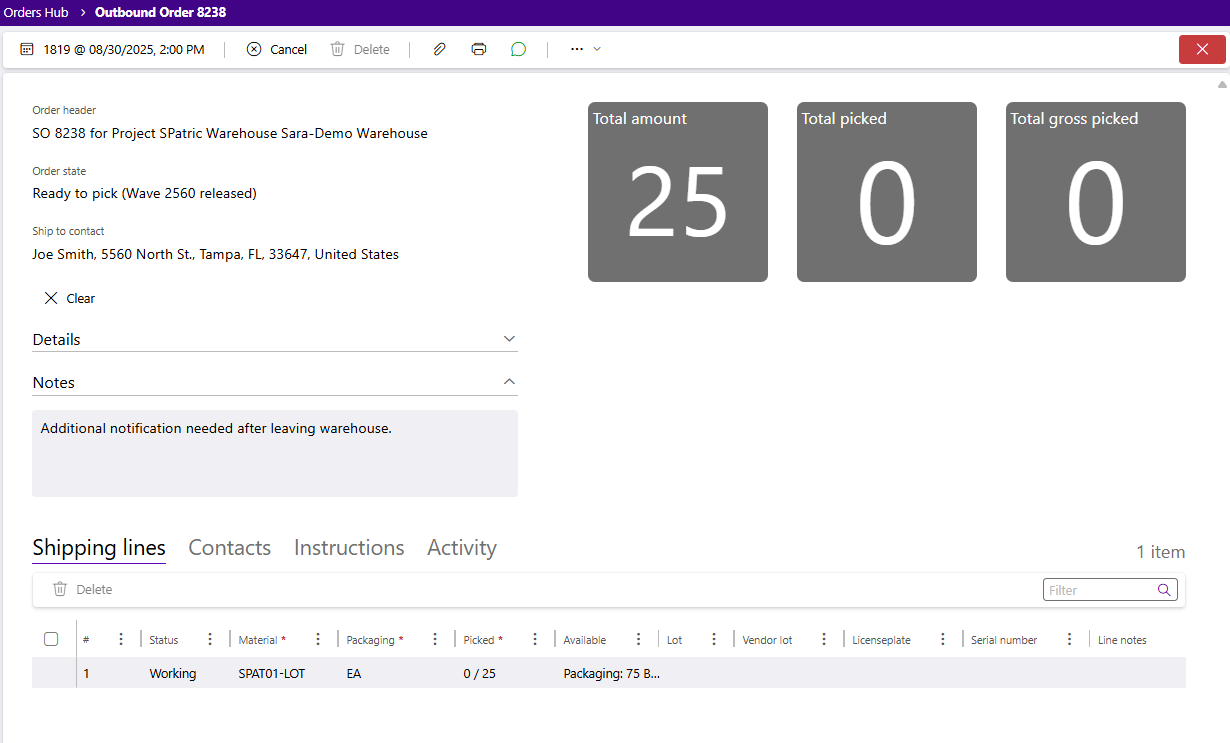Open Lot column options menu
This screenshot has width=1230, height=743.
click(714, 640)
